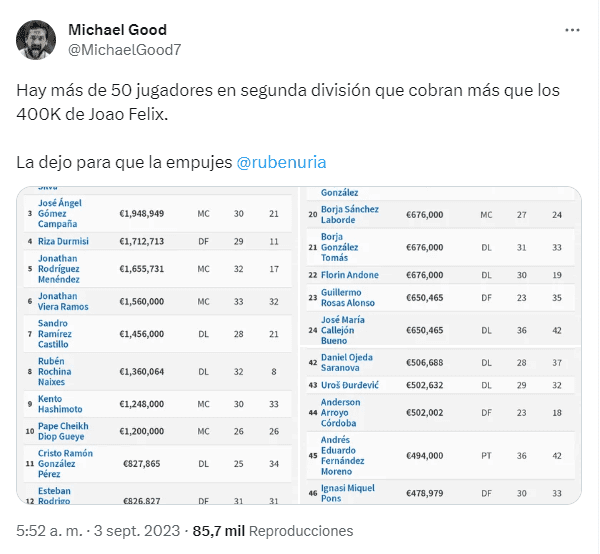Click José Ángel Gómez Campaña in the table

(x=60, y=214)
